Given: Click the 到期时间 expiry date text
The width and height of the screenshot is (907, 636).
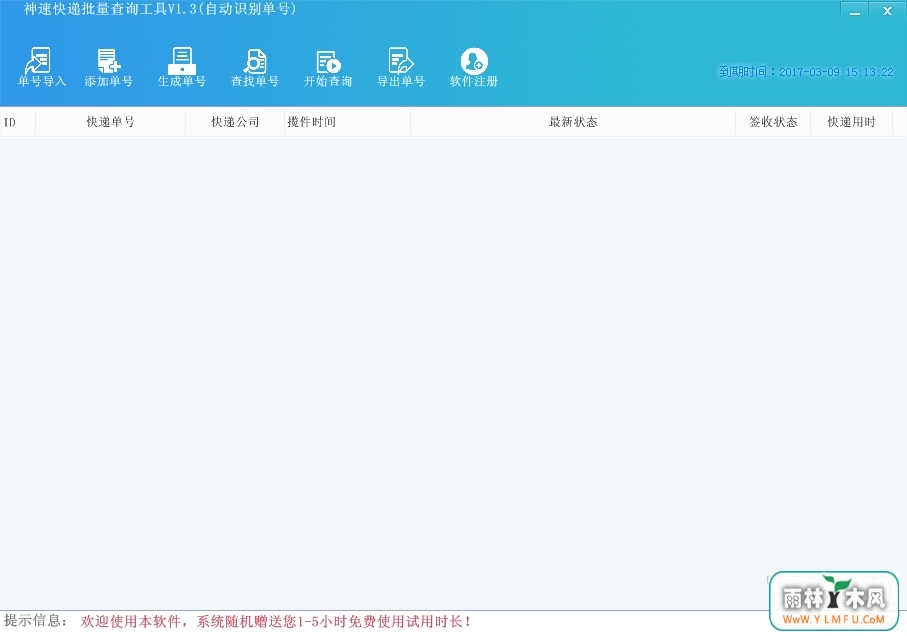Looking at the screenshot, I should (x=806, y=72).
